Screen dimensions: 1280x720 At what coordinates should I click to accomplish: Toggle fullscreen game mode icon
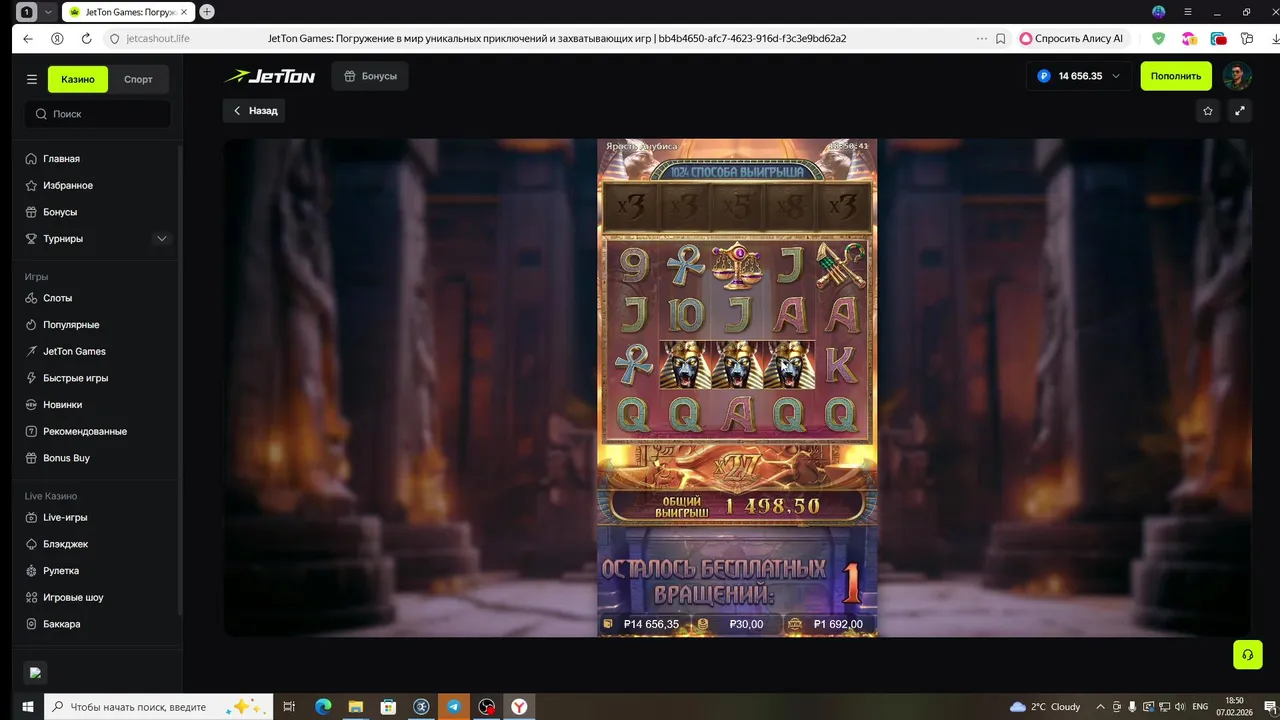pyautogui.click(x=1240, y=111)
